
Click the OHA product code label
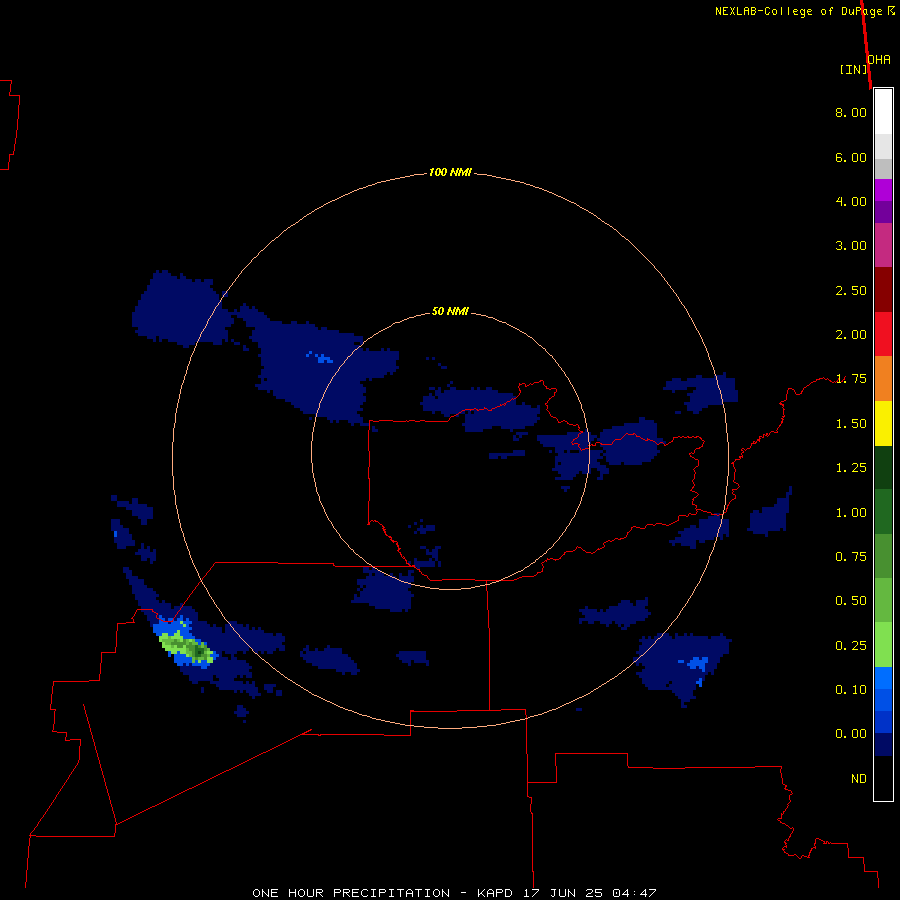coord(879,60)
